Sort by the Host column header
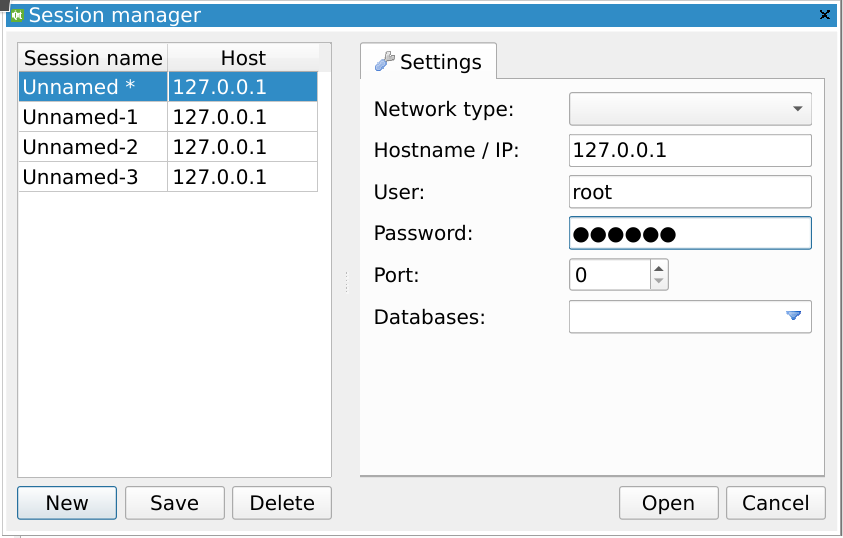 point(243,58)
